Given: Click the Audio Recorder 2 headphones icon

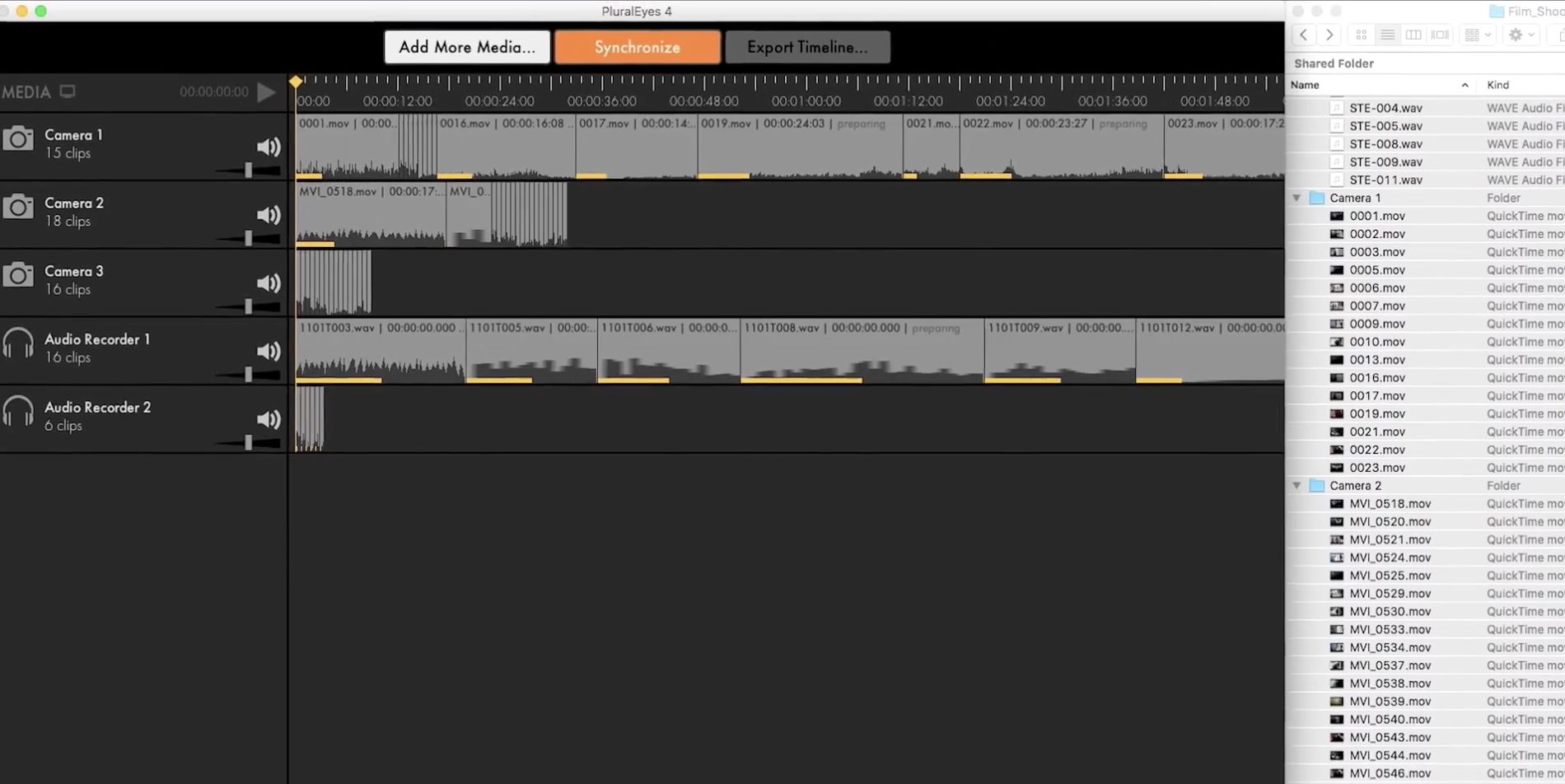Looking at the screenshot, I should click(18, 412).
